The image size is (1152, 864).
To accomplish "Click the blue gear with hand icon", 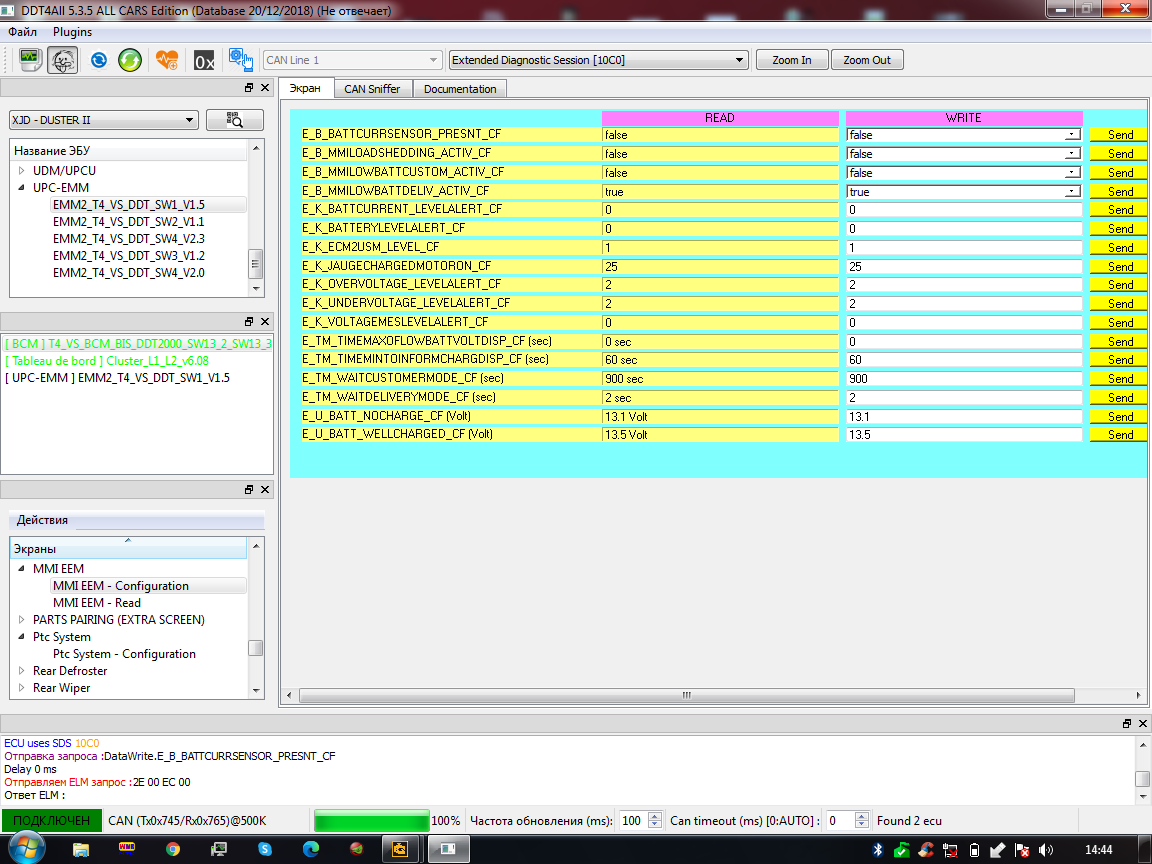I will coord(240,60).
